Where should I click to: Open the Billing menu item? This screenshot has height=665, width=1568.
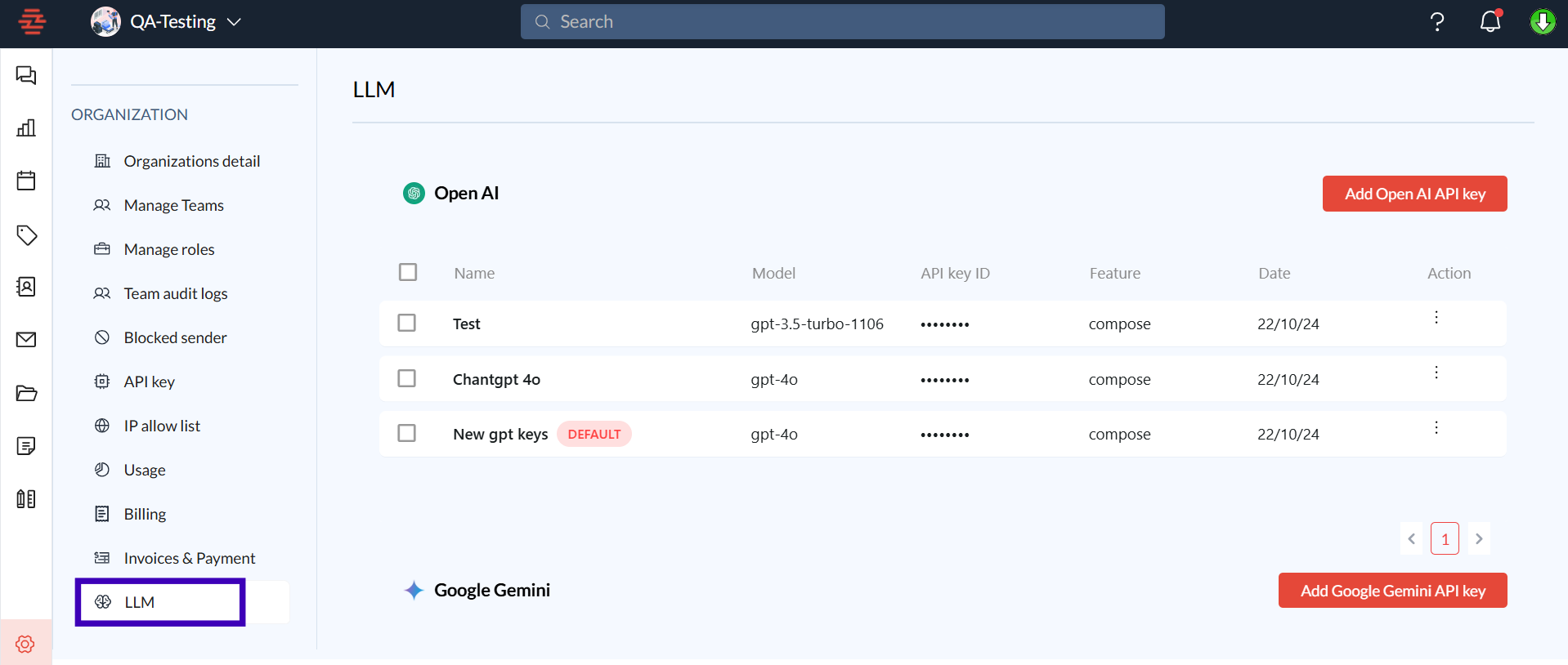pos(145,514)
